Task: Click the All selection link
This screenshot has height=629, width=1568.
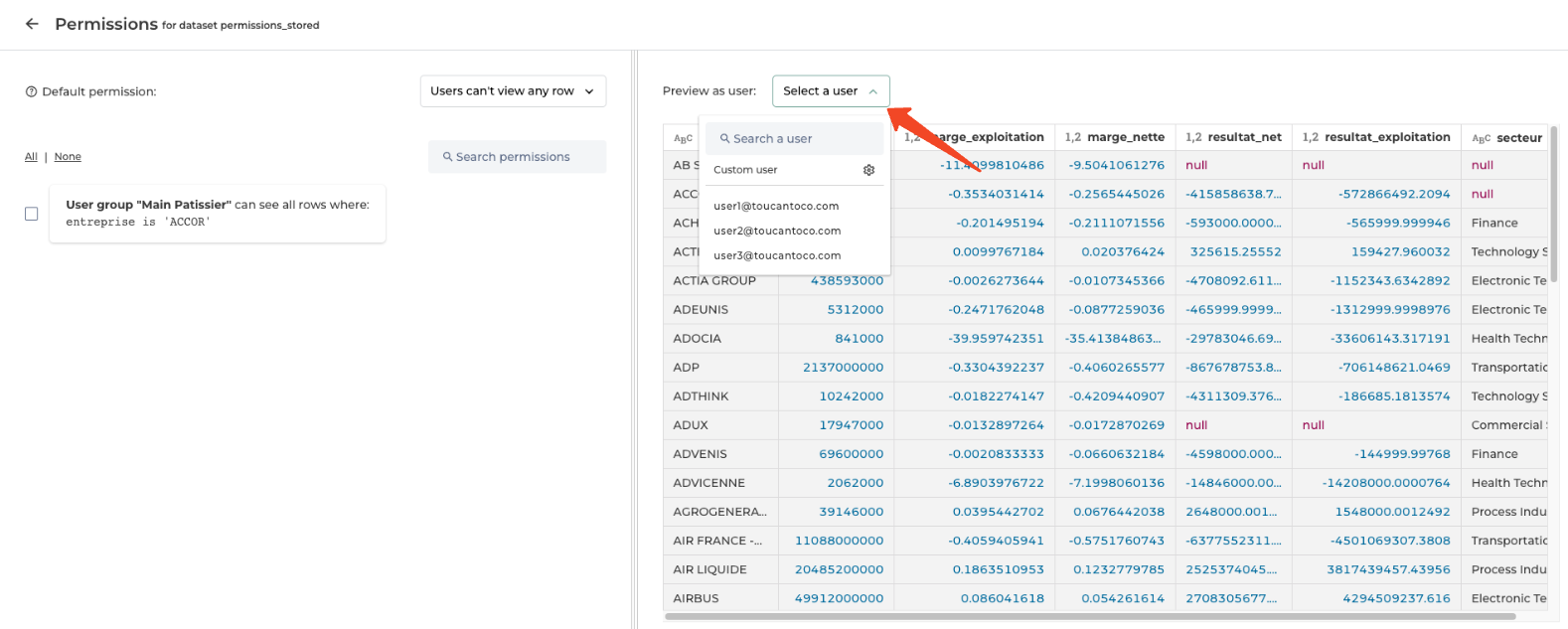Action: [x=31, y=157]
